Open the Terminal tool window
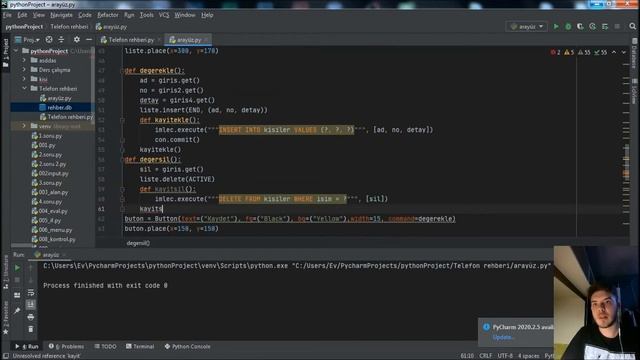The width and height of the screenshot is (640, 360). coord(140,347)
